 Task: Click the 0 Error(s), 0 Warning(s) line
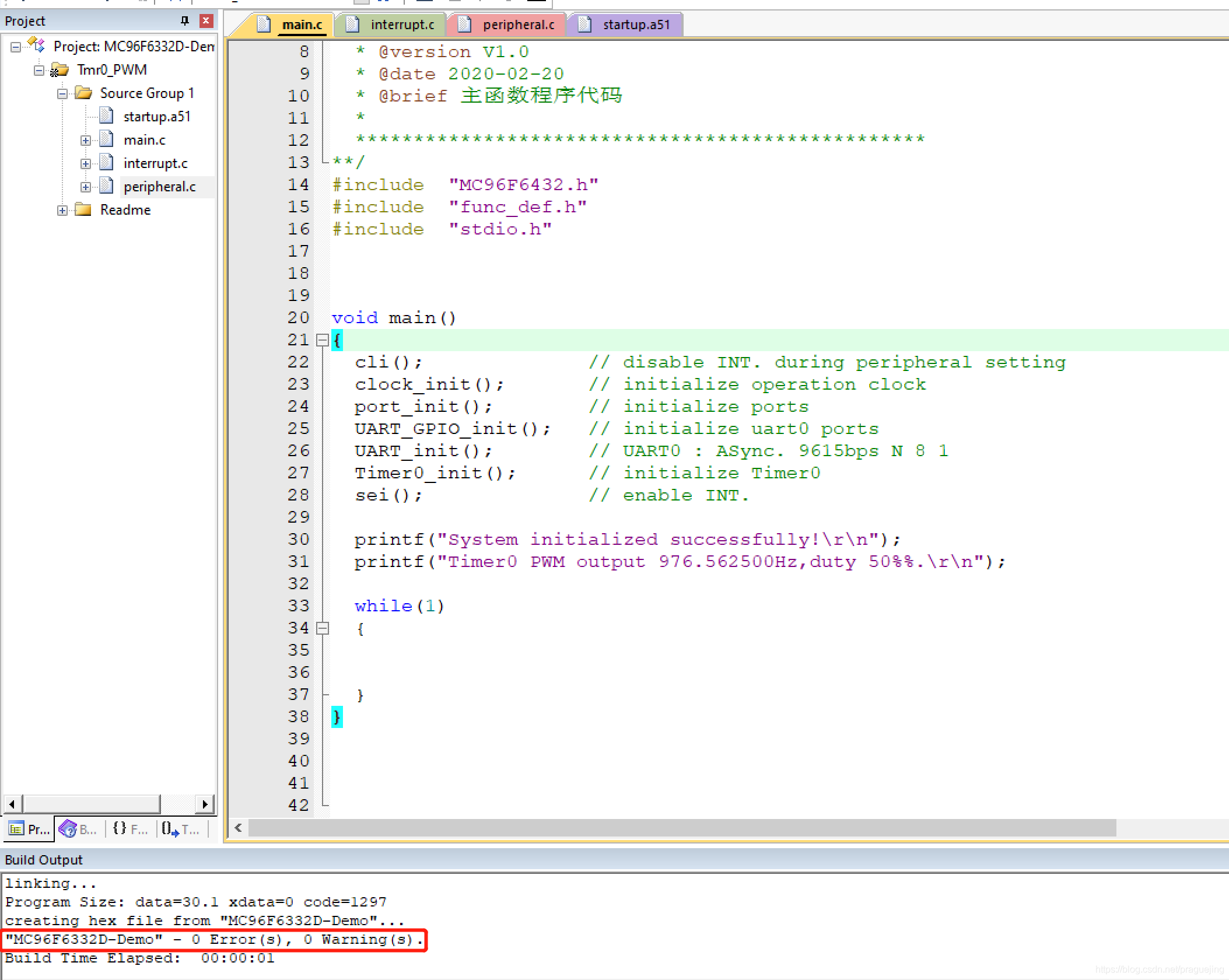point(214,939)
